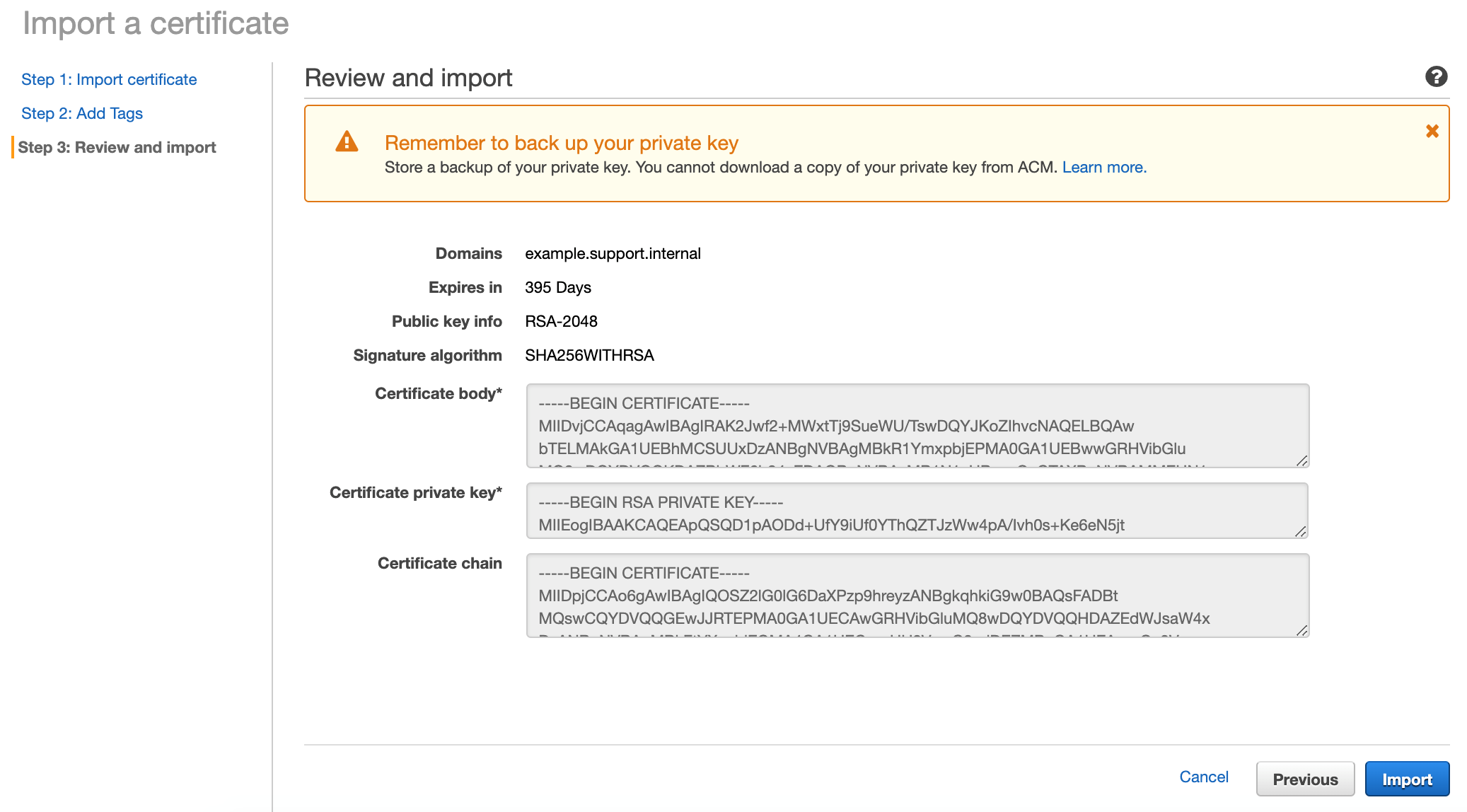Click the Certificate body resize handle
Image resolution: width=1467 pixels, height=812 pixels.
coord(1301,460)
